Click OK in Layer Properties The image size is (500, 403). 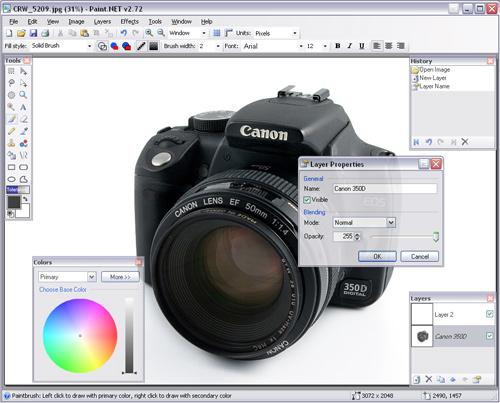tap(377, 256)
